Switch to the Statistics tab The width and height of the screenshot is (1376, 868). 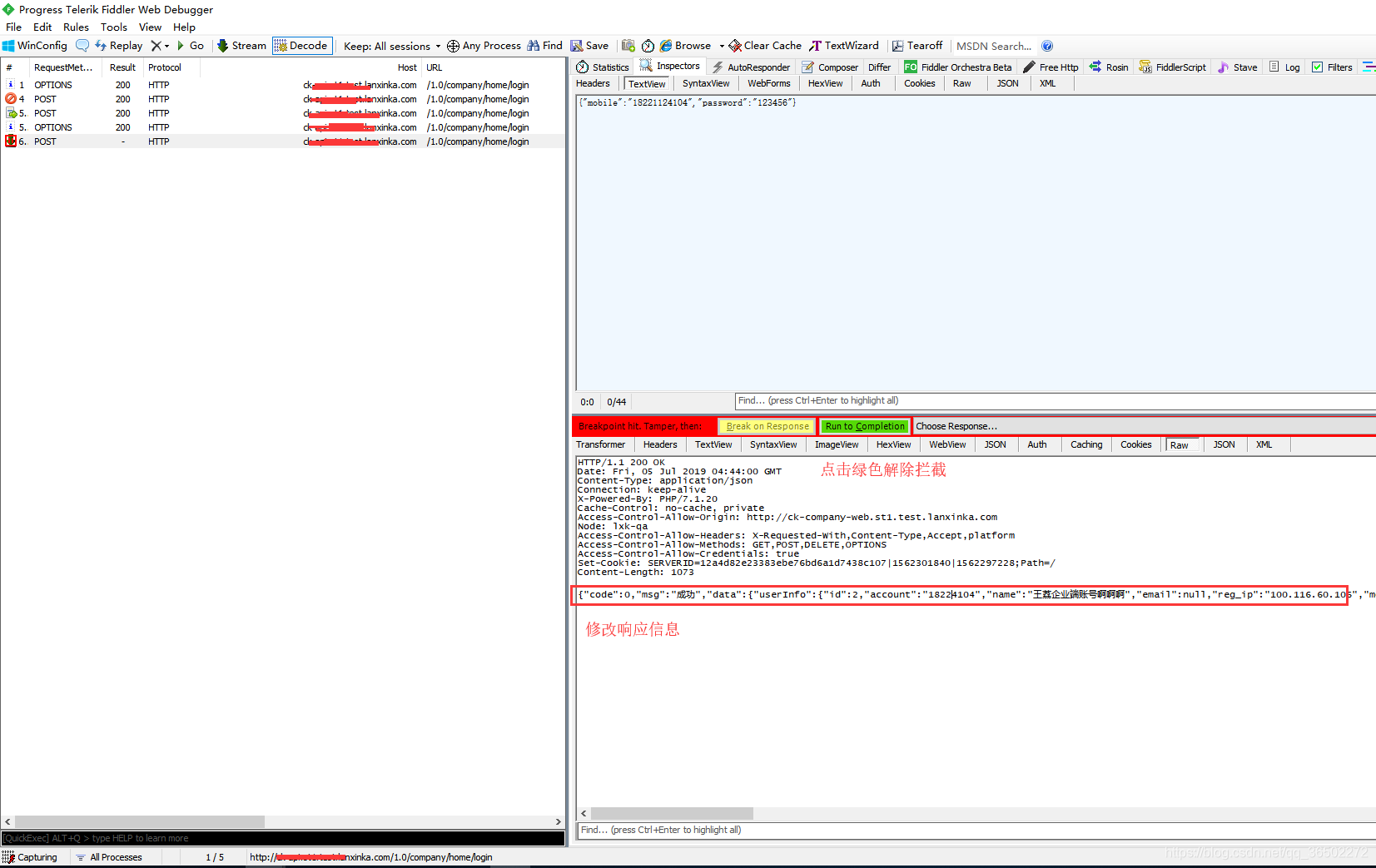603,67
